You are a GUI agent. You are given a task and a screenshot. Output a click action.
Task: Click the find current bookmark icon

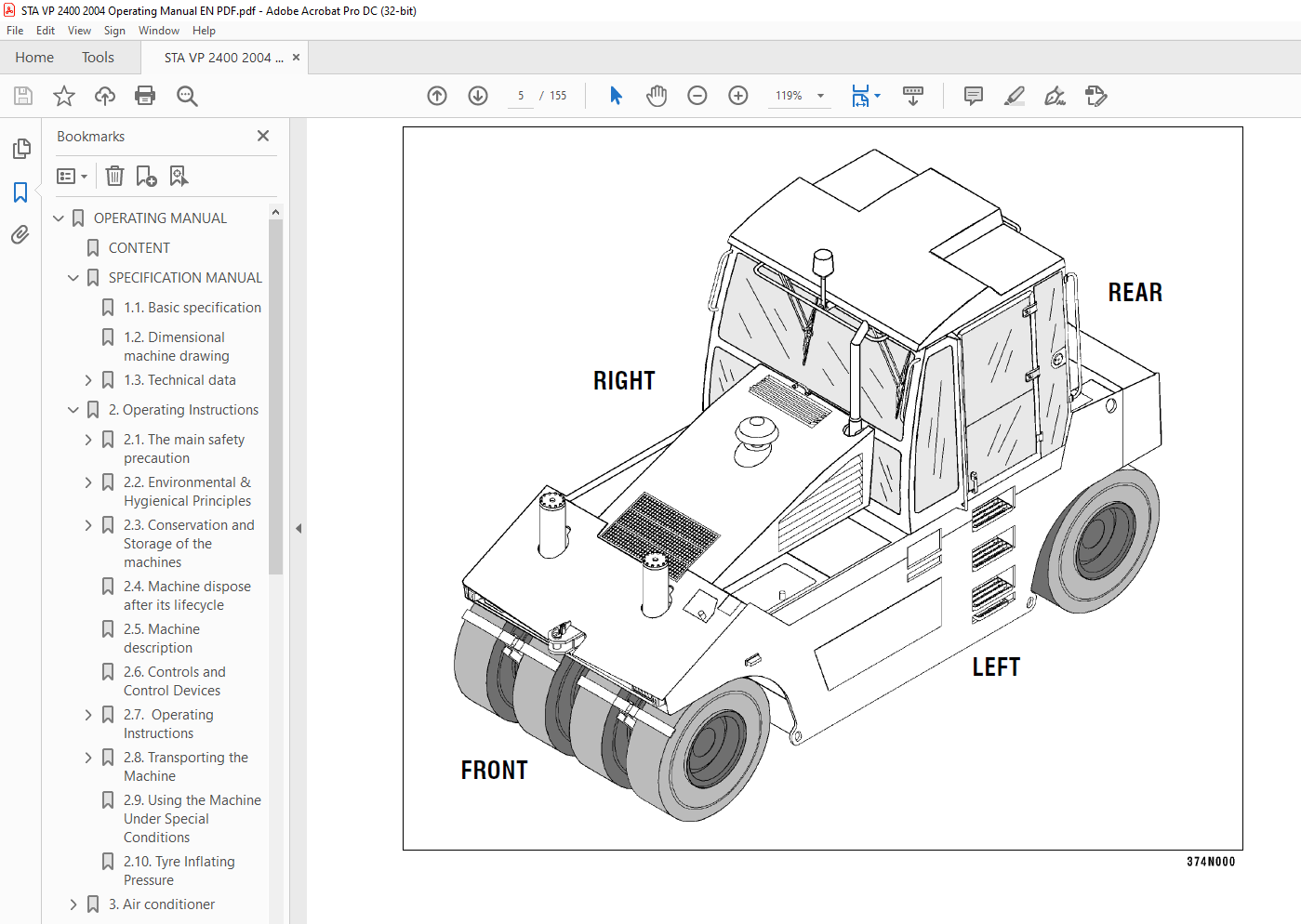click(x=179, y=176)
